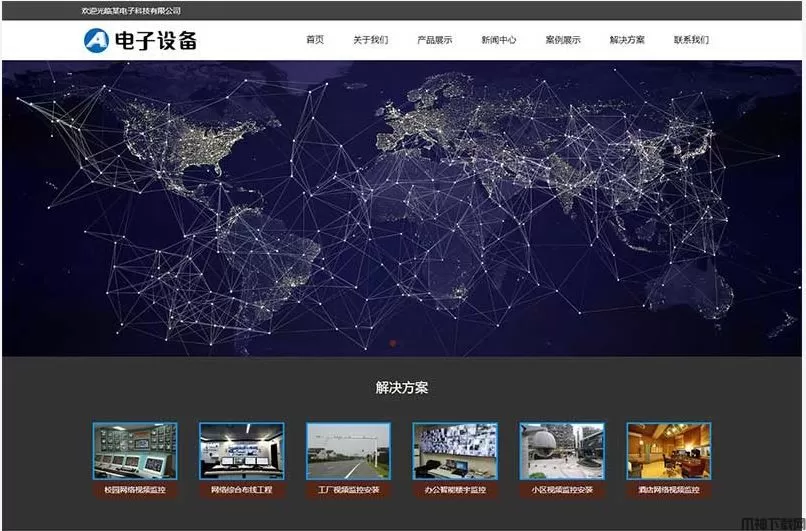Image resolution: width=806 pixels, height=531 pixels.
Task: Click the world map network banner
Action: click(403, 208)
